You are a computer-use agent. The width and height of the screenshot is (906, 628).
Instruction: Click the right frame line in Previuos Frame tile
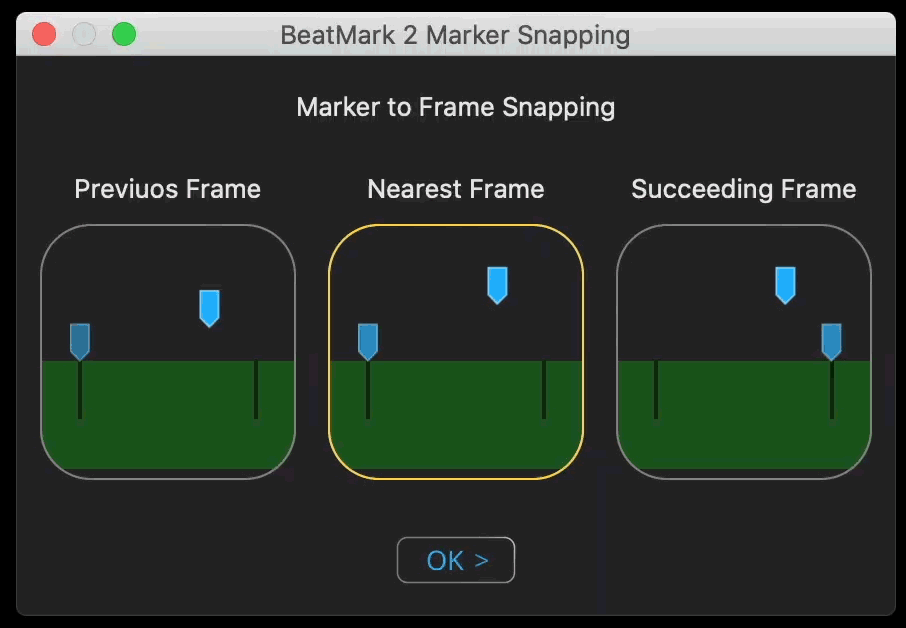click(x=256, y=390)
